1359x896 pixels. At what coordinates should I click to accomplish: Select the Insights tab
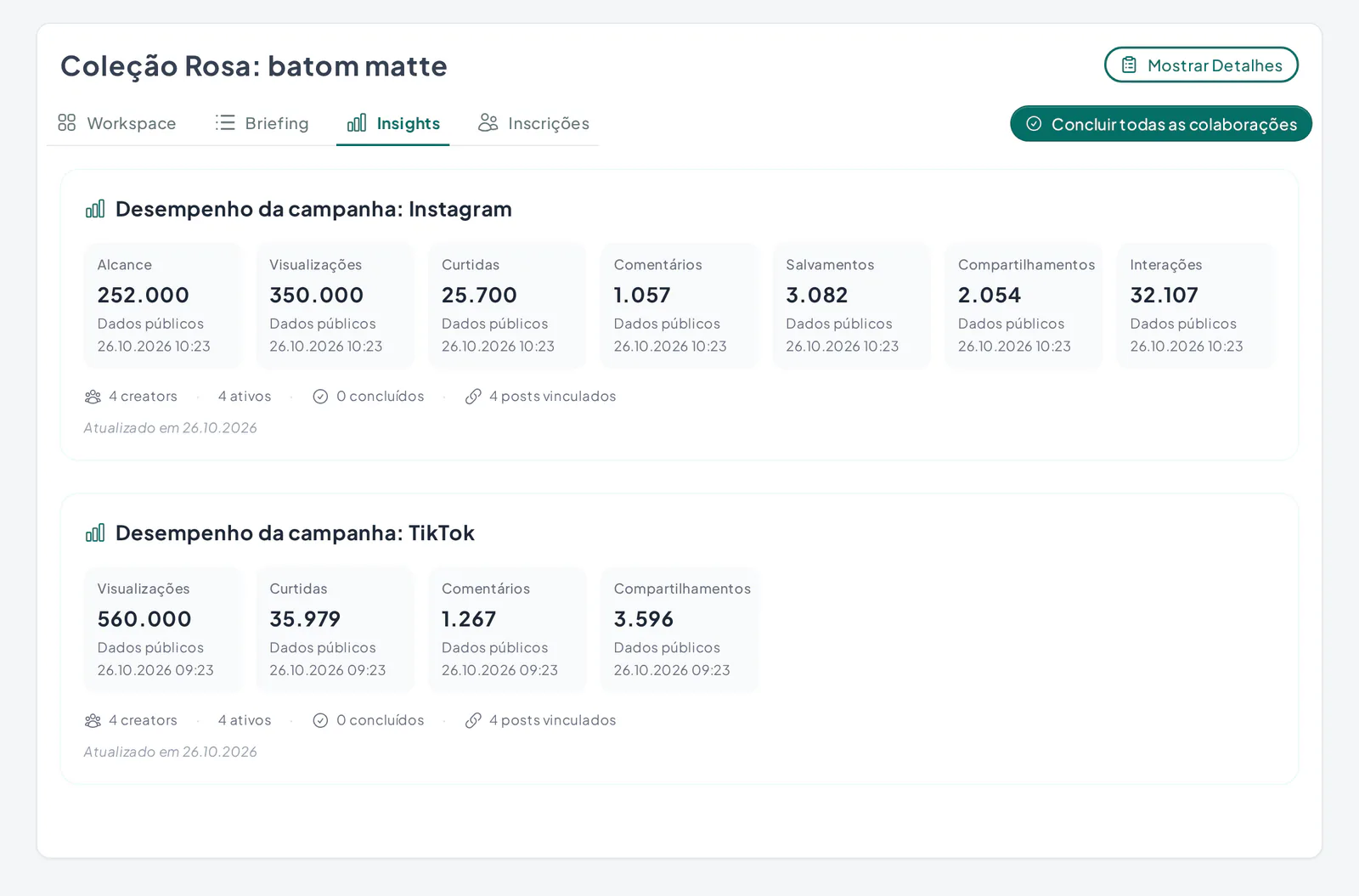[x=393, y=123]
